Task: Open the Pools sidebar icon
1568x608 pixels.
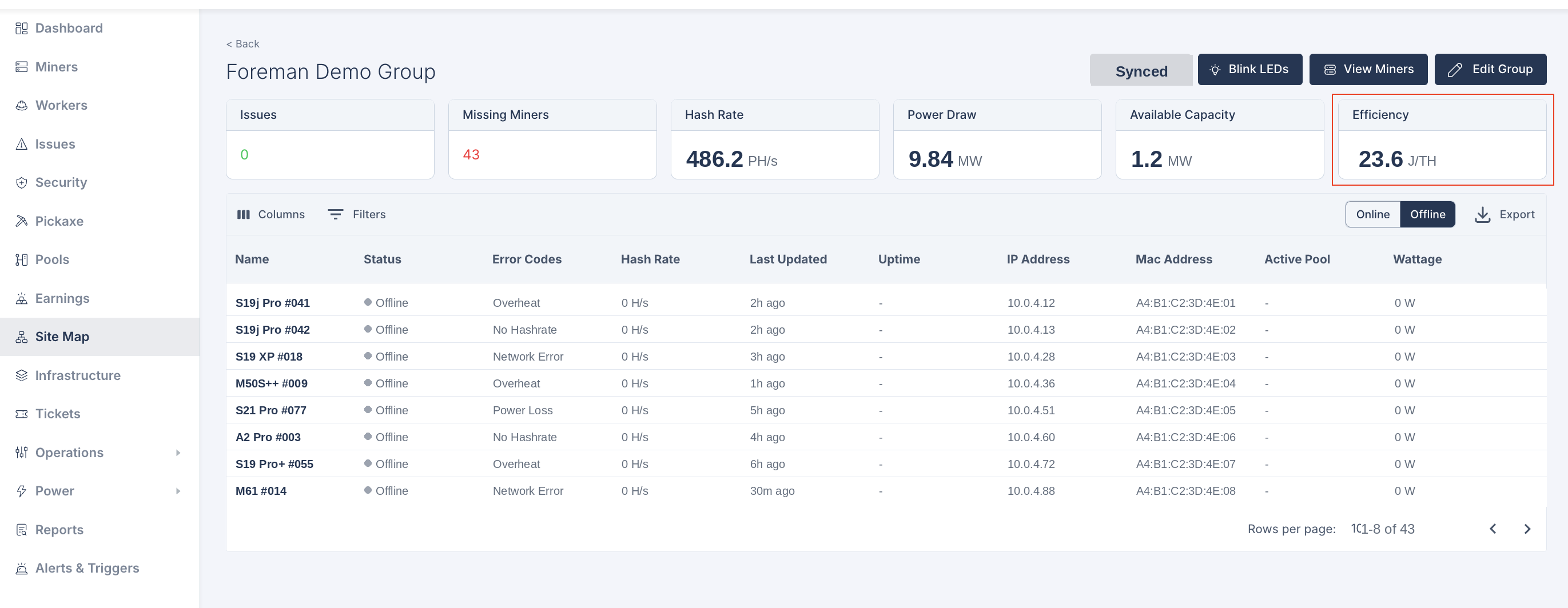Action: (21, 259)
